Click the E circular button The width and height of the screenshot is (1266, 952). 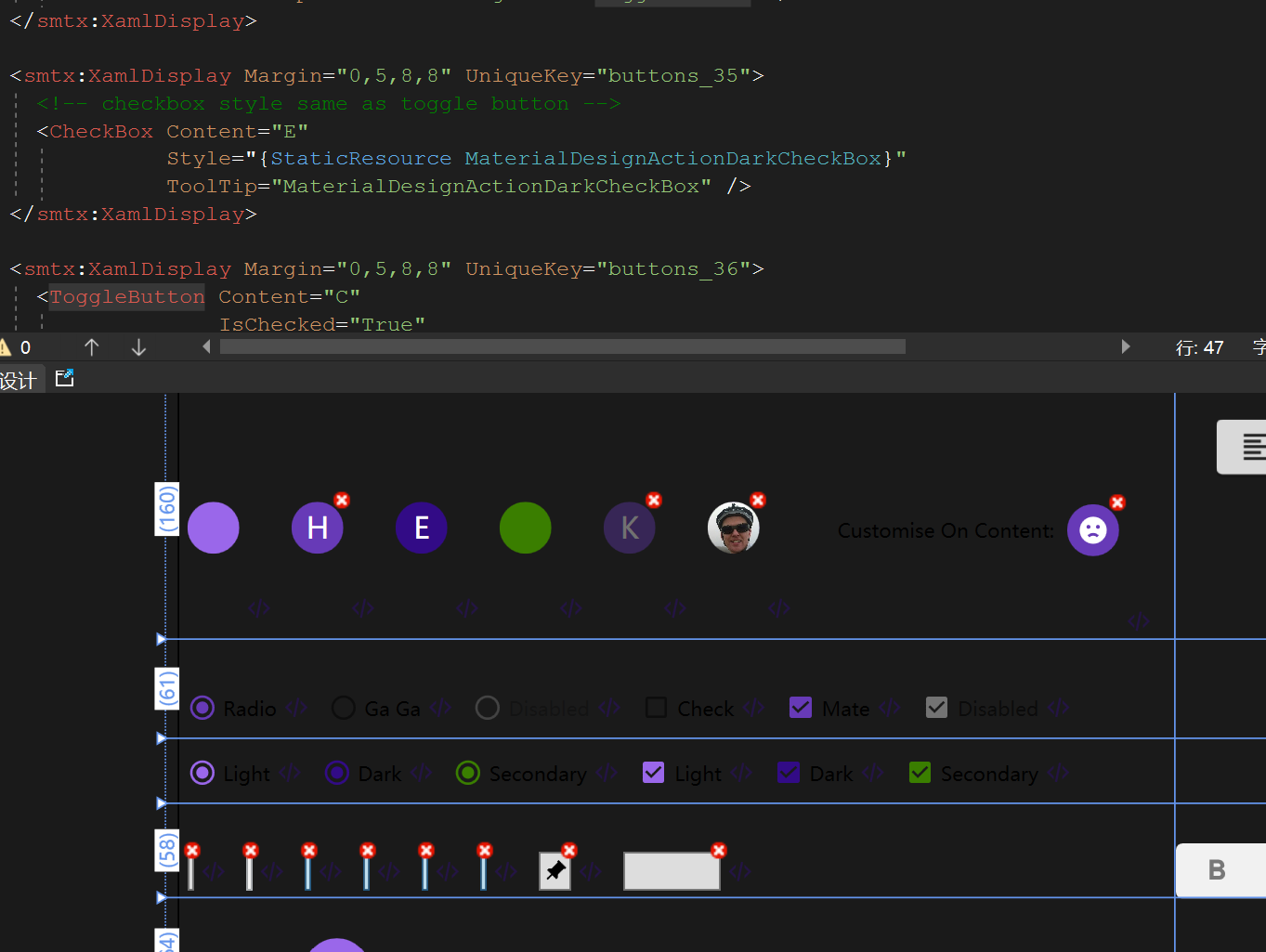point(421,527)
